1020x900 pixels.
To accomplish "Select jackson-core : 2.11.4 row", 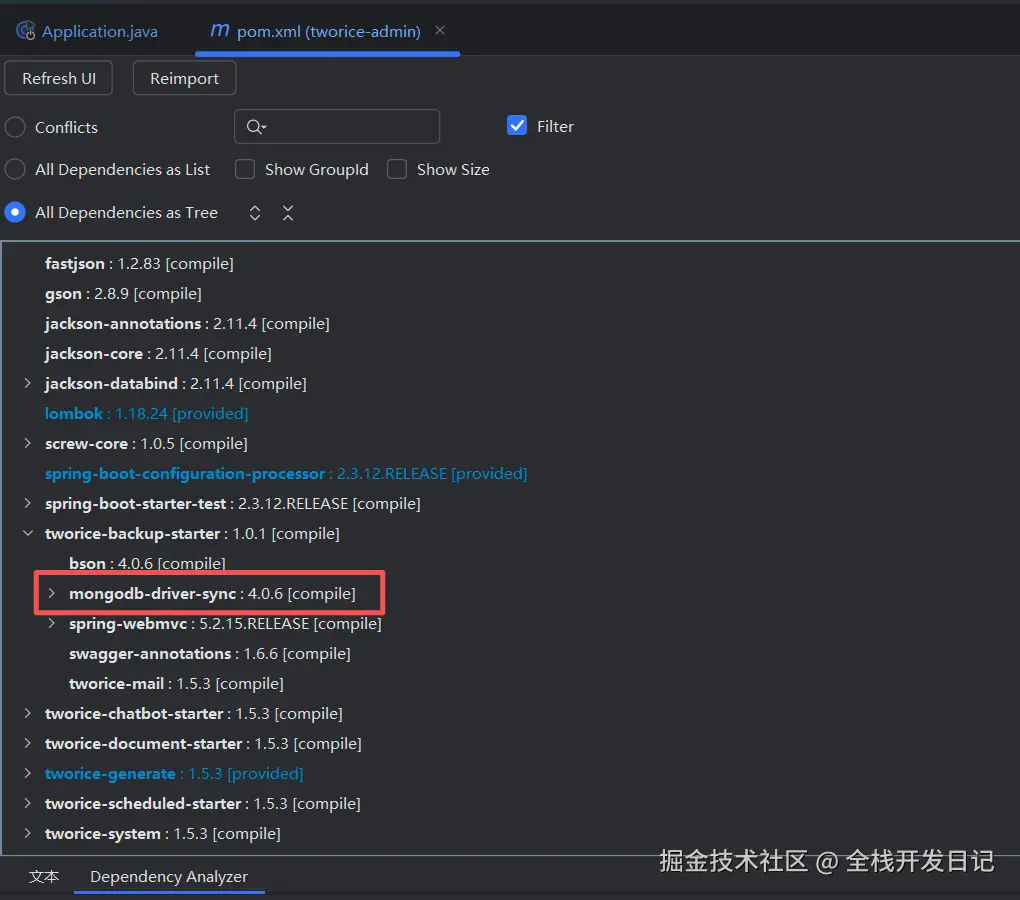I will pyautogui.click(x=158, y=353).
